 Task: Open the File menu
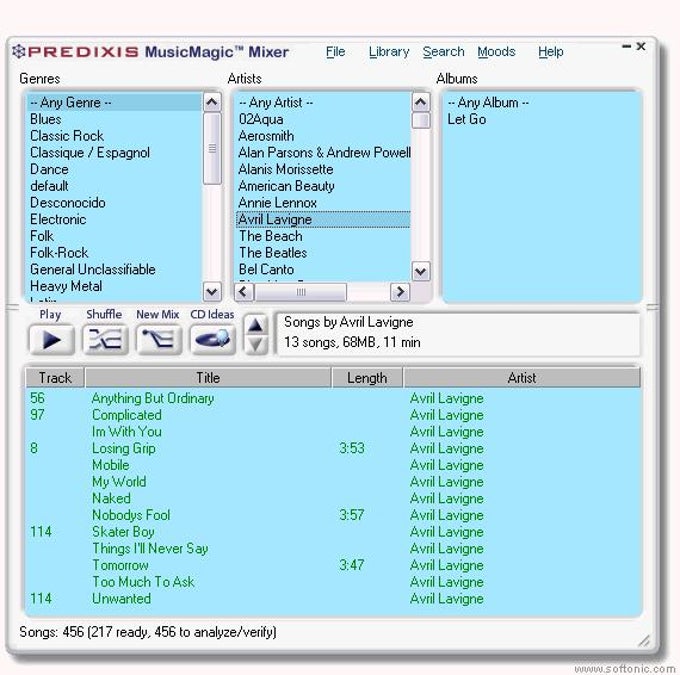coord(335,52)
